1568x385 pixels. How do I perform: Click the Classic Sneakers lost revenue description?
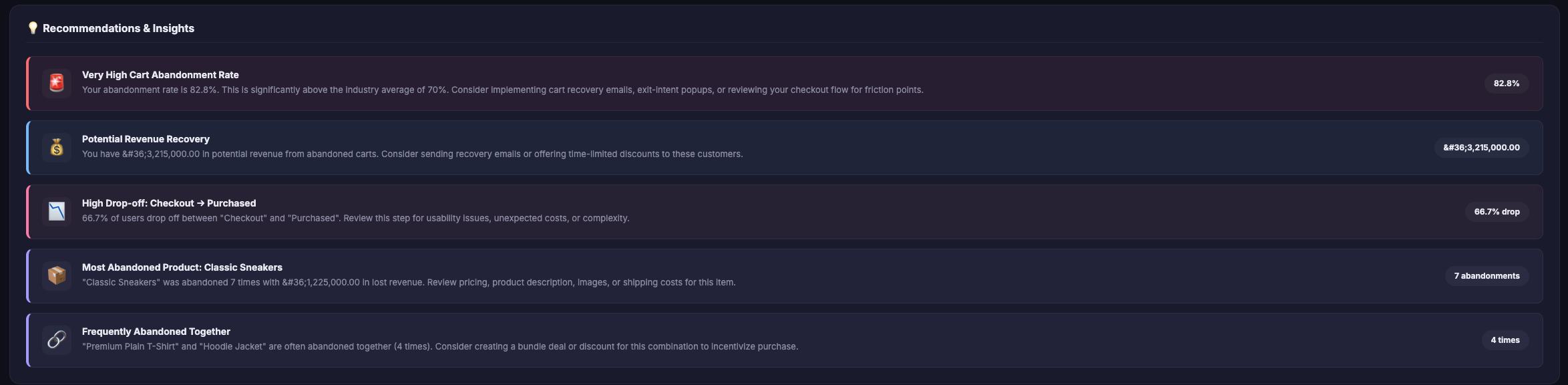(409, 283)
